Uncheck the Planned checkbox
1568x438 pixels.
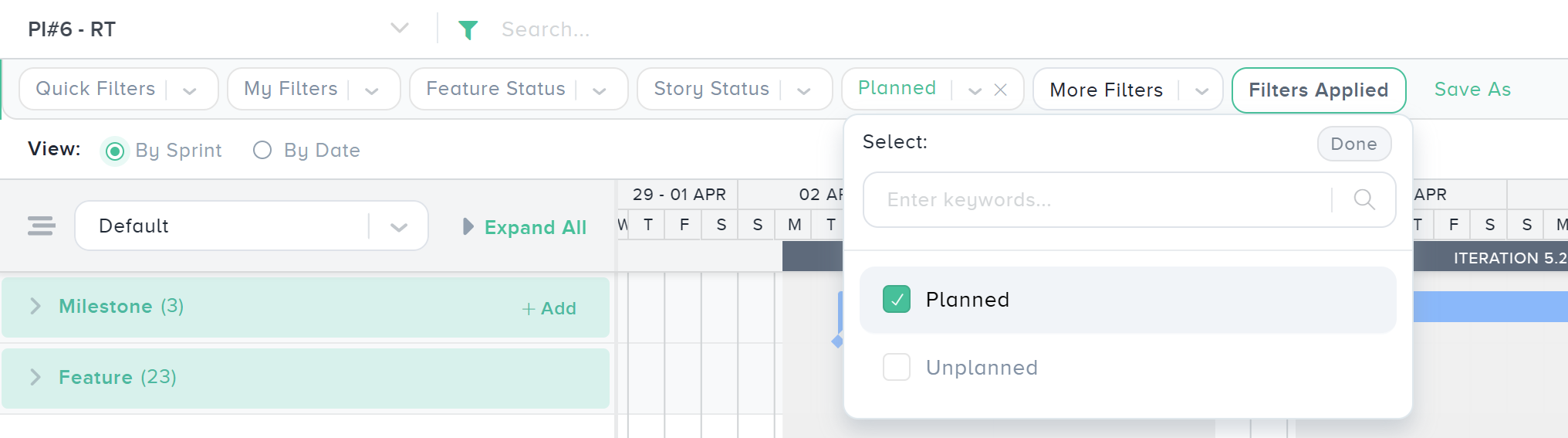coord(897,300)
